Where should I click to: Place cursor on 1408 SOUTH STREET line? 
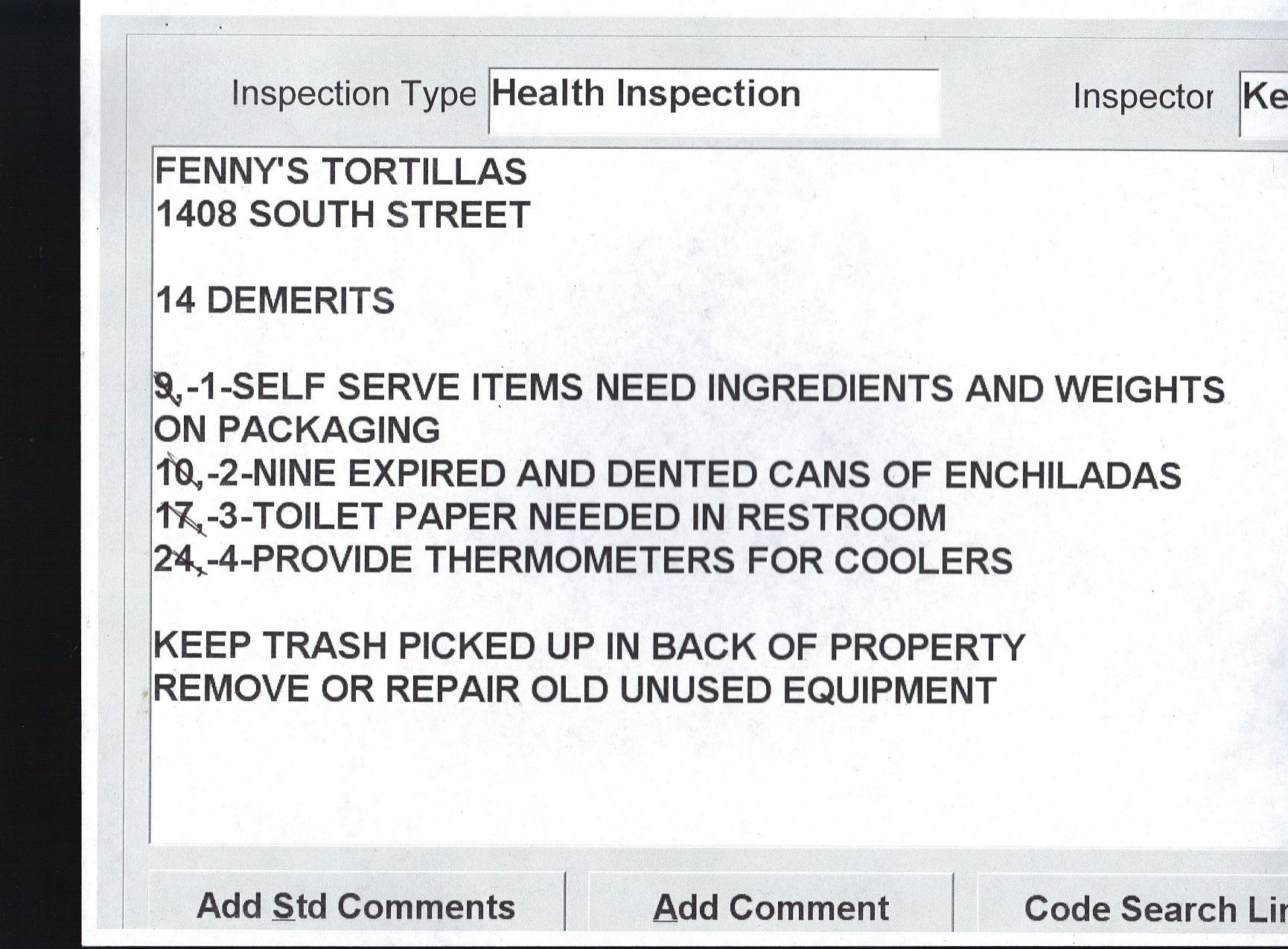(342, 215)
